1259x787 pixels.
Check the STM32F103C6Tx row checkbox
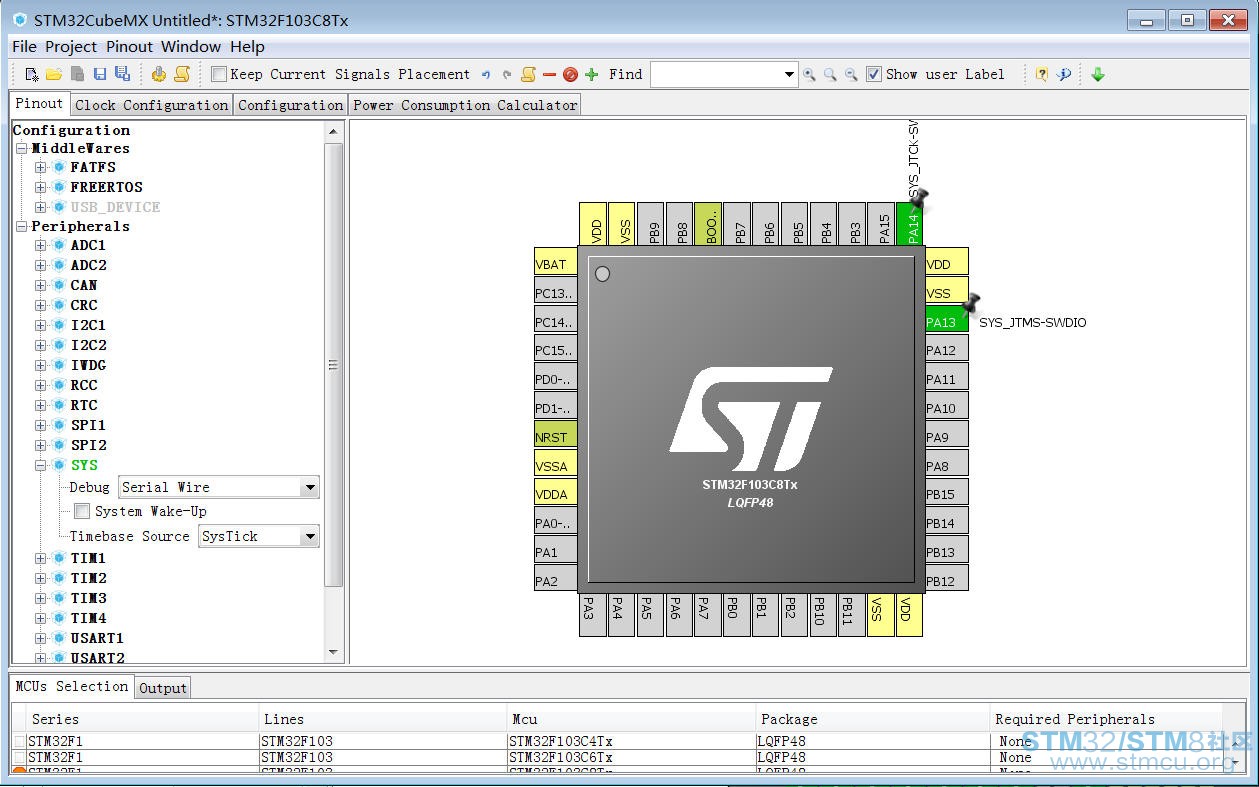[20, 757]
